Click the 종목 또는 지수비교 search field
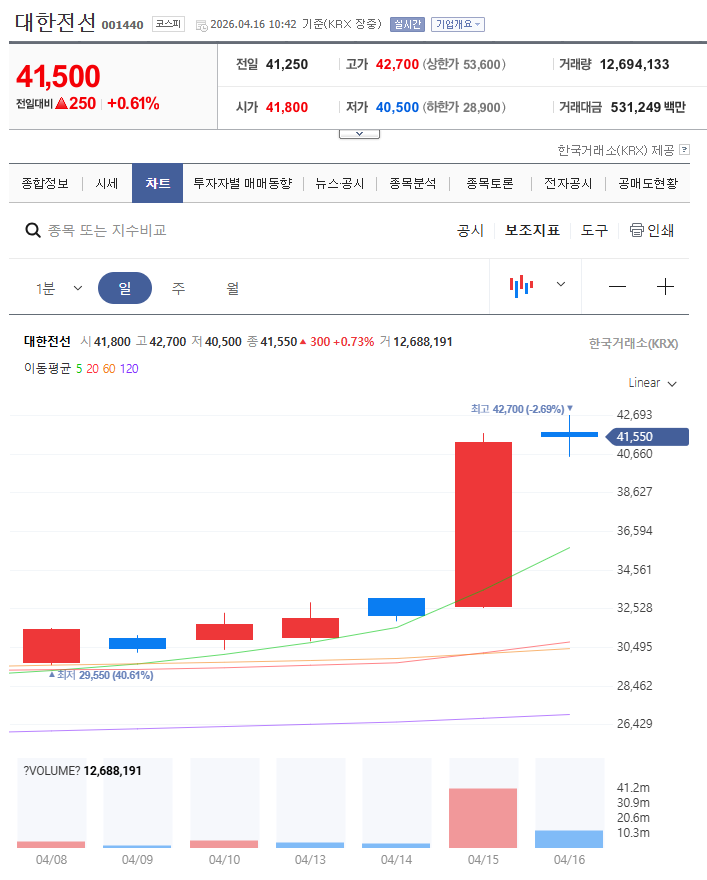 tap(107, 231)
